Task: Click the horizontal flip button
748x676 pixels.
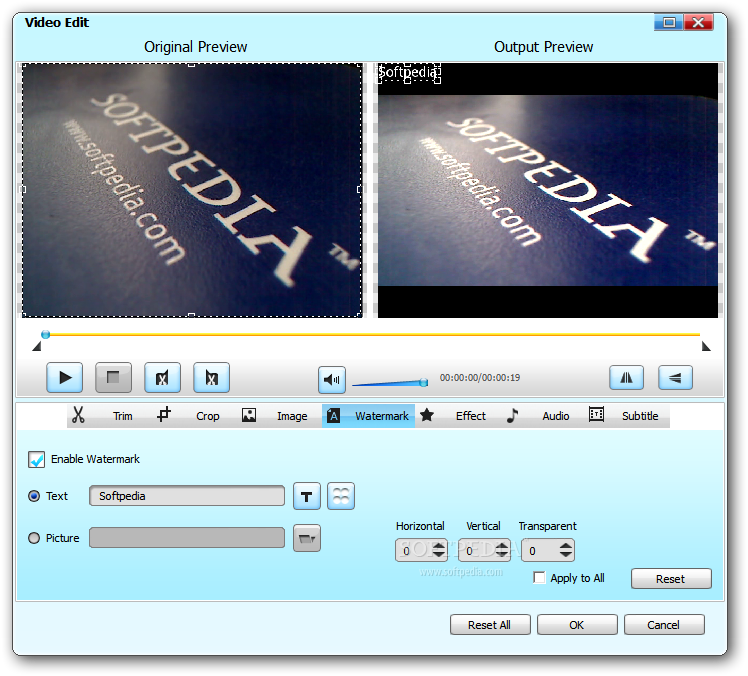Action: pyautogui.click(x=626, y=378)
